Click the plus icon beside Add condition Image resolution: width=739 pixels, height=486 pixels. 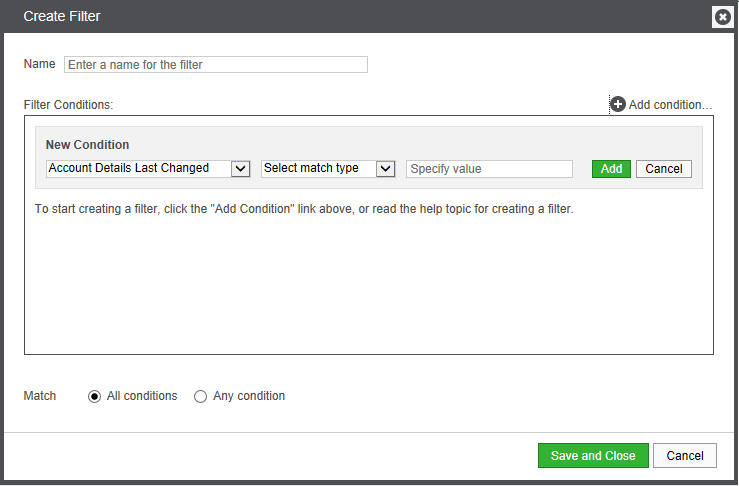pos(618,104)
